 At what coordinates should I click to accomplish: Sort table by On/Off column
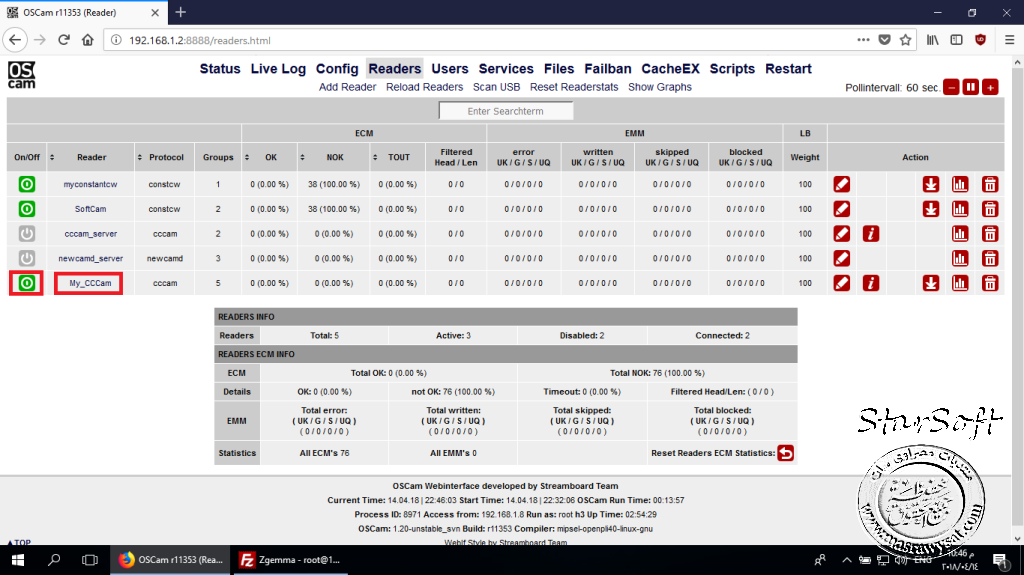point(27,157)
